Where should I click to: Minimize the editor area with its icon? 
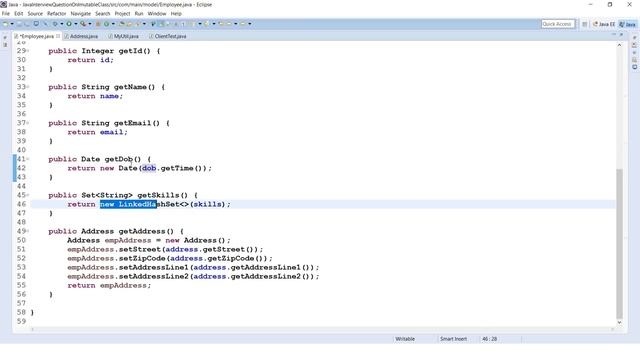coord(613,35)
